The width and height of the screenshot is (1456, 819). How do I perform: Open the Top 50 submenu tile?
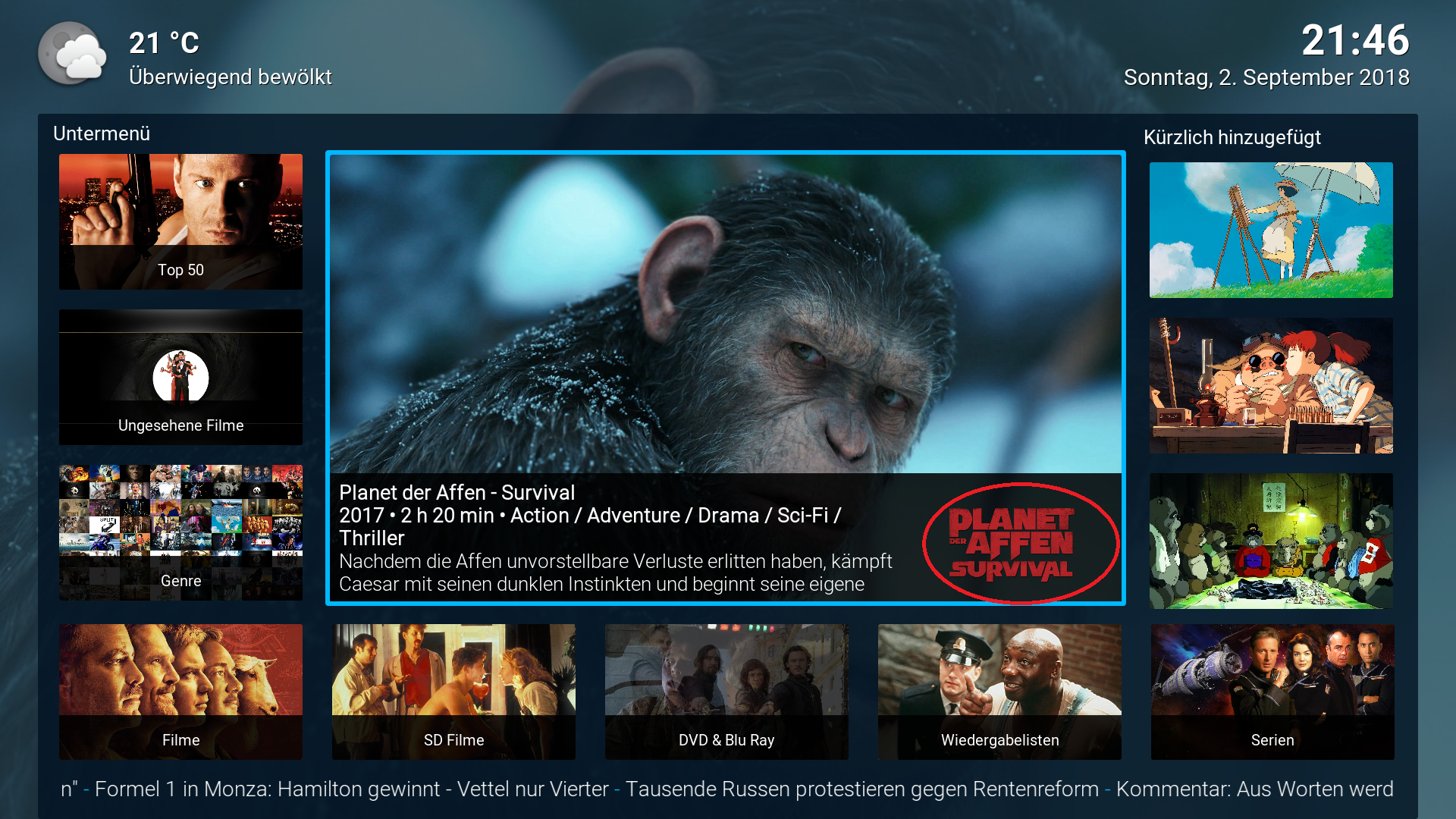pos(180,221)
